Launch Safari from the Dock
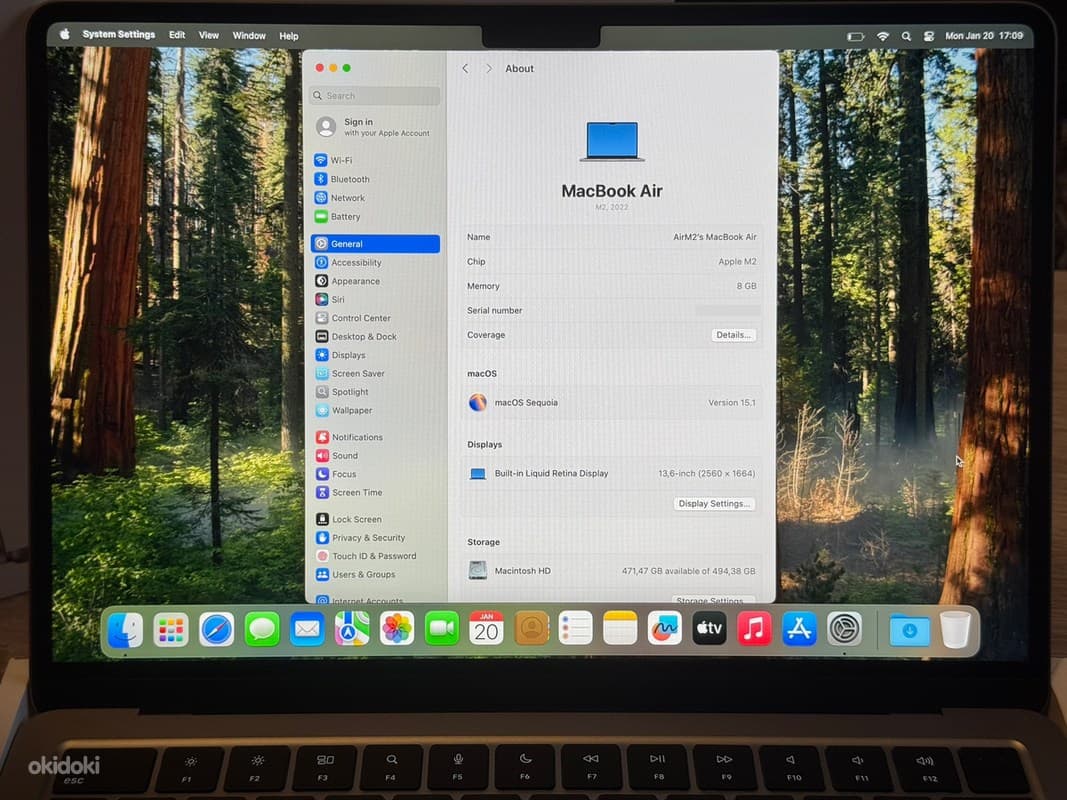 [216, 629]
